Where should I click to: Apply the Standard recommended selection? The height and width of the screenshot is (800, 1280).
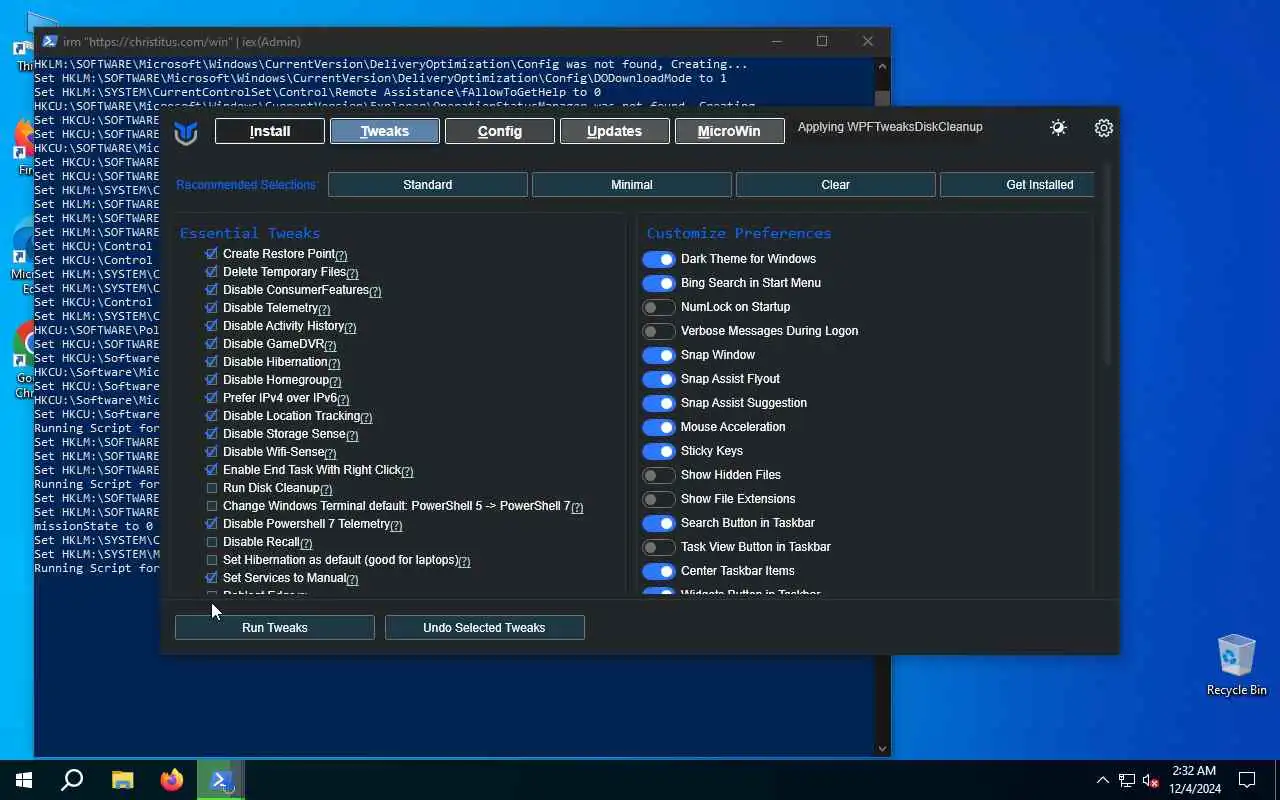point(428,185)
